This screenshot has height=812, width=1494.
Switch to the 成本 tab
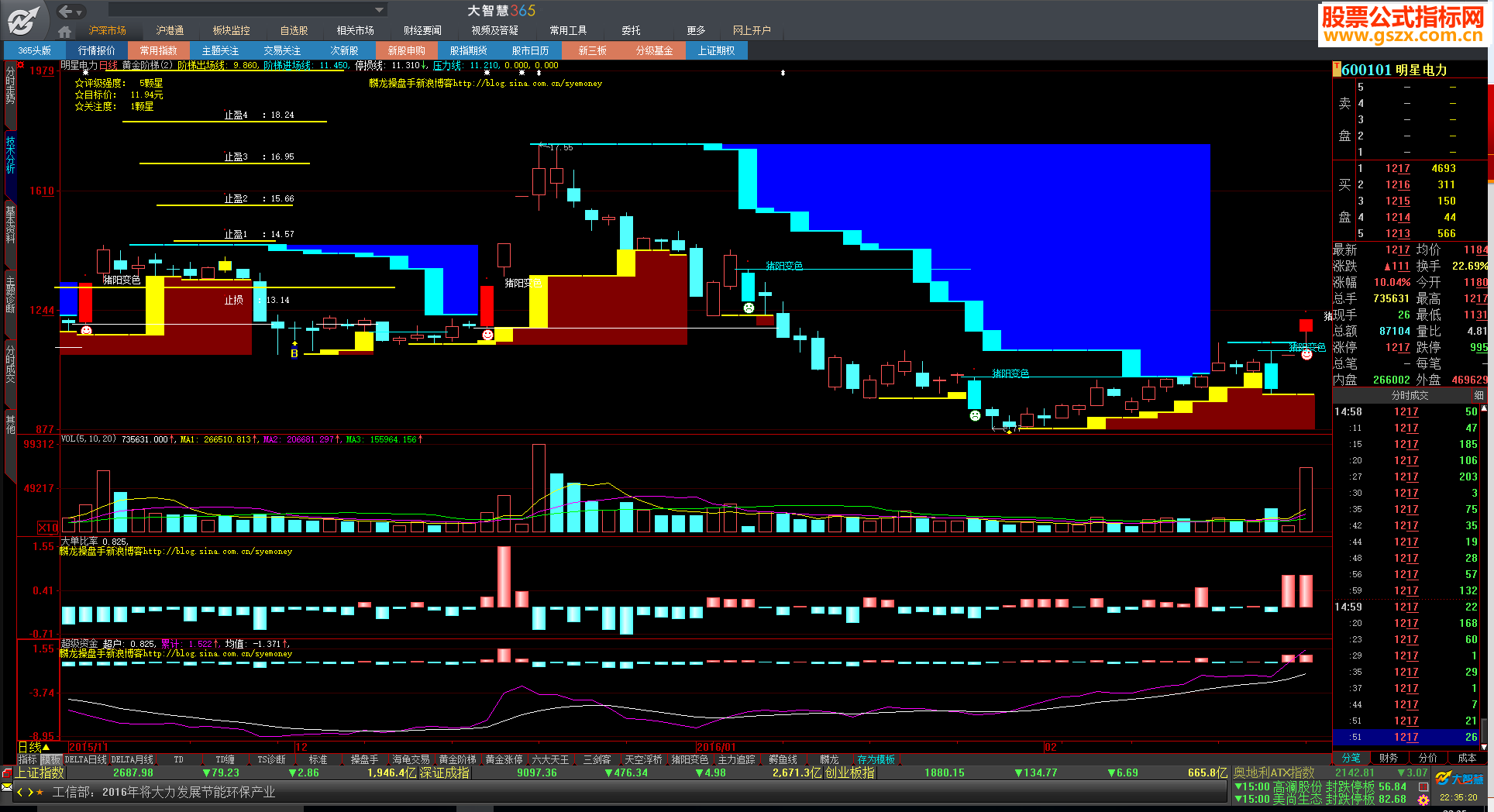point(1467,758)
